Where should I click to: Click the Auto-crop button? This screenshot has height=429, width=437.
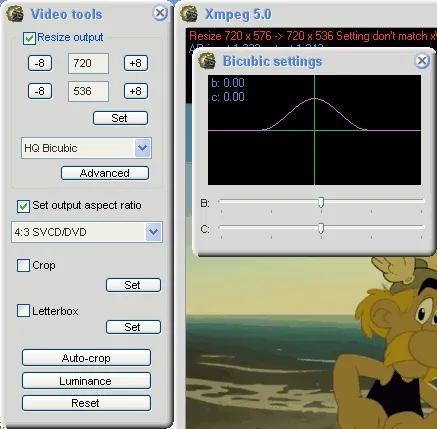(86, 358)
